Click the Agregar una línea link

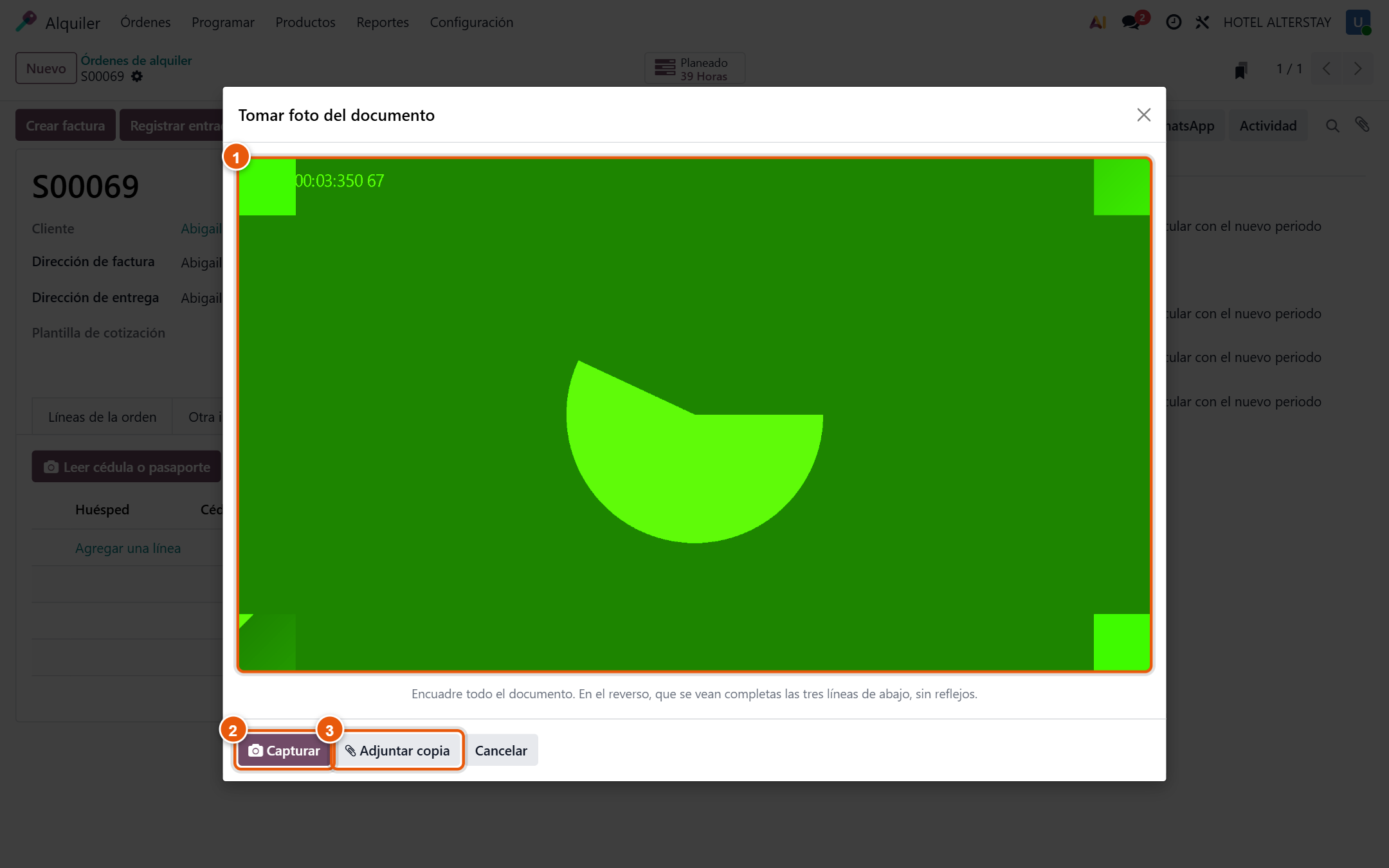(128, 548)
